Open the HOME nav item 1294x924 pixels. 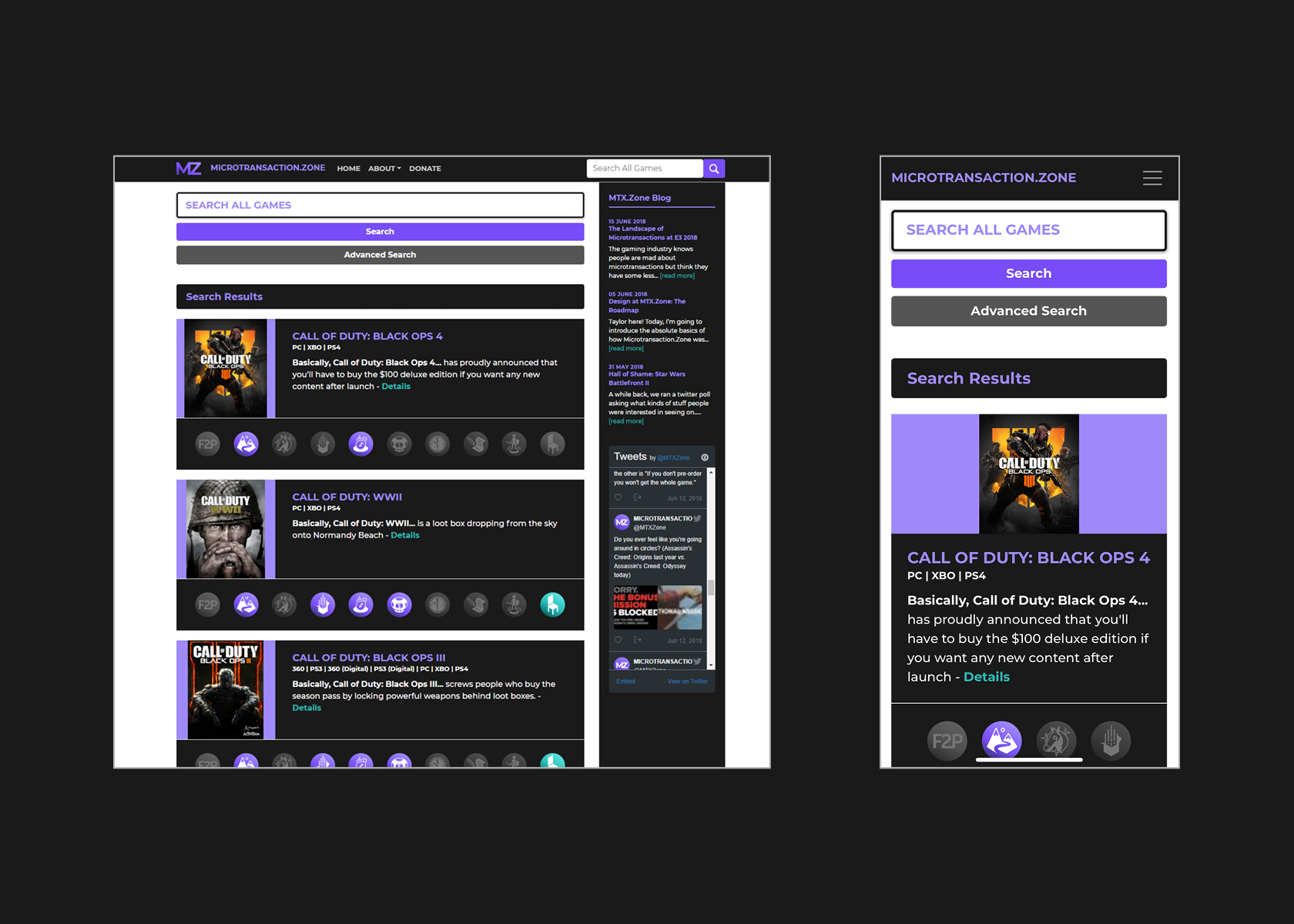(x=348, y=169)
